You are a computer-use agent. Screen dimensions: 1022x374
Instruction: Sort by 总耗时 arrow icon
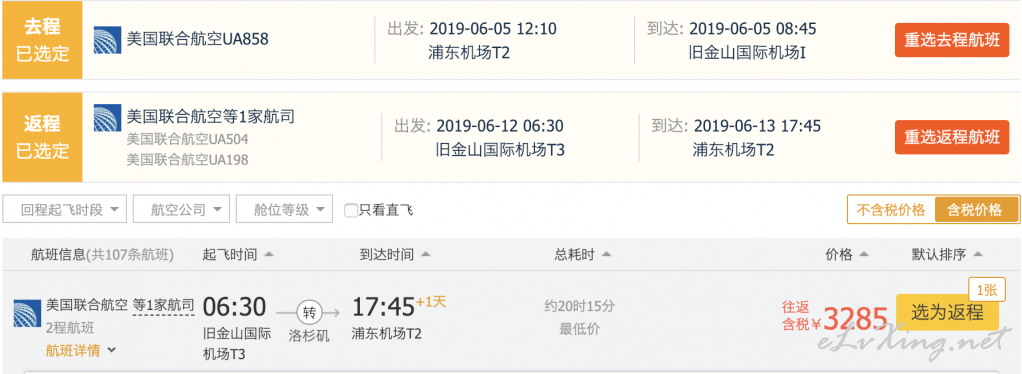606,255
